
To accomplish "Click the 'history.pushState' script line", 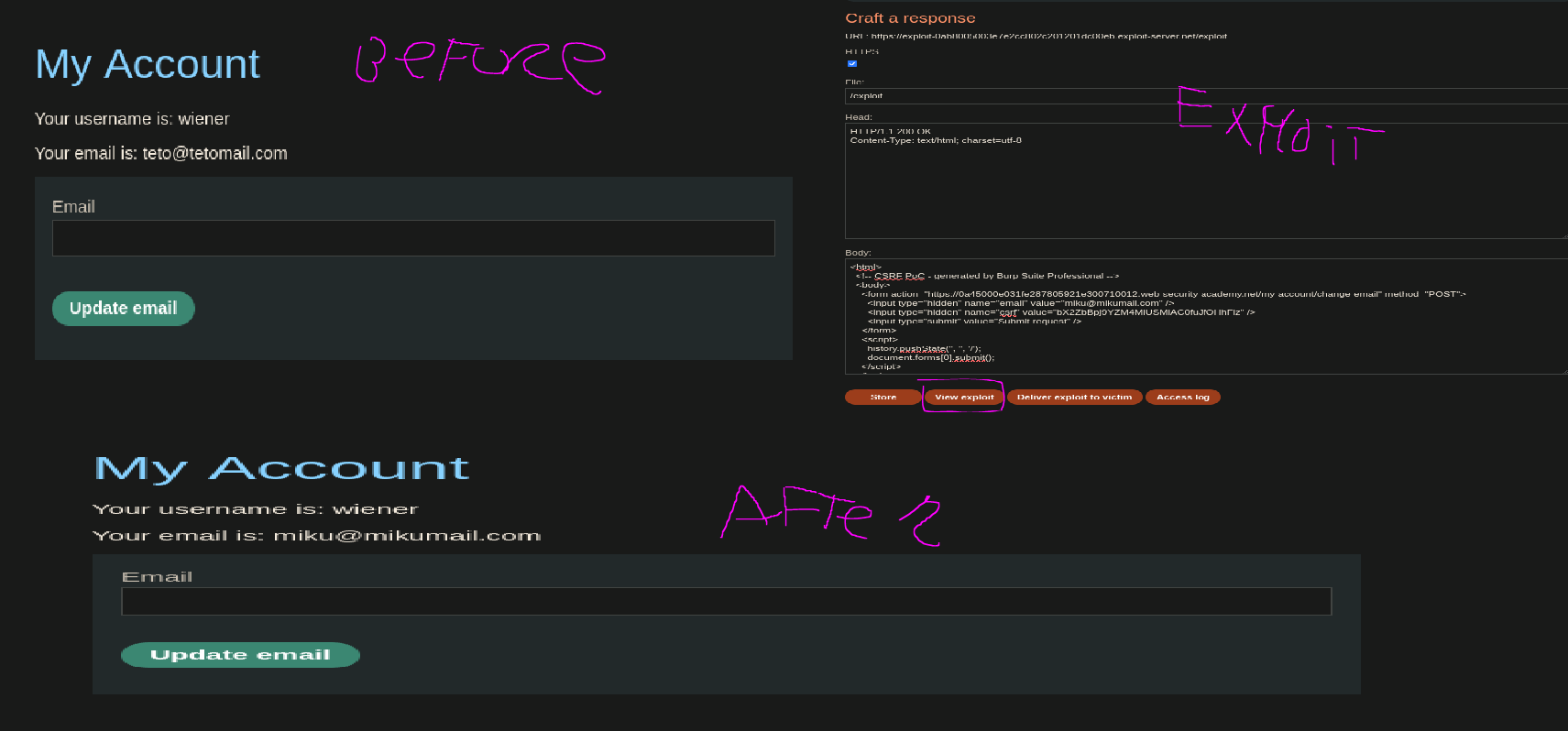I will (x=924, y=349).
